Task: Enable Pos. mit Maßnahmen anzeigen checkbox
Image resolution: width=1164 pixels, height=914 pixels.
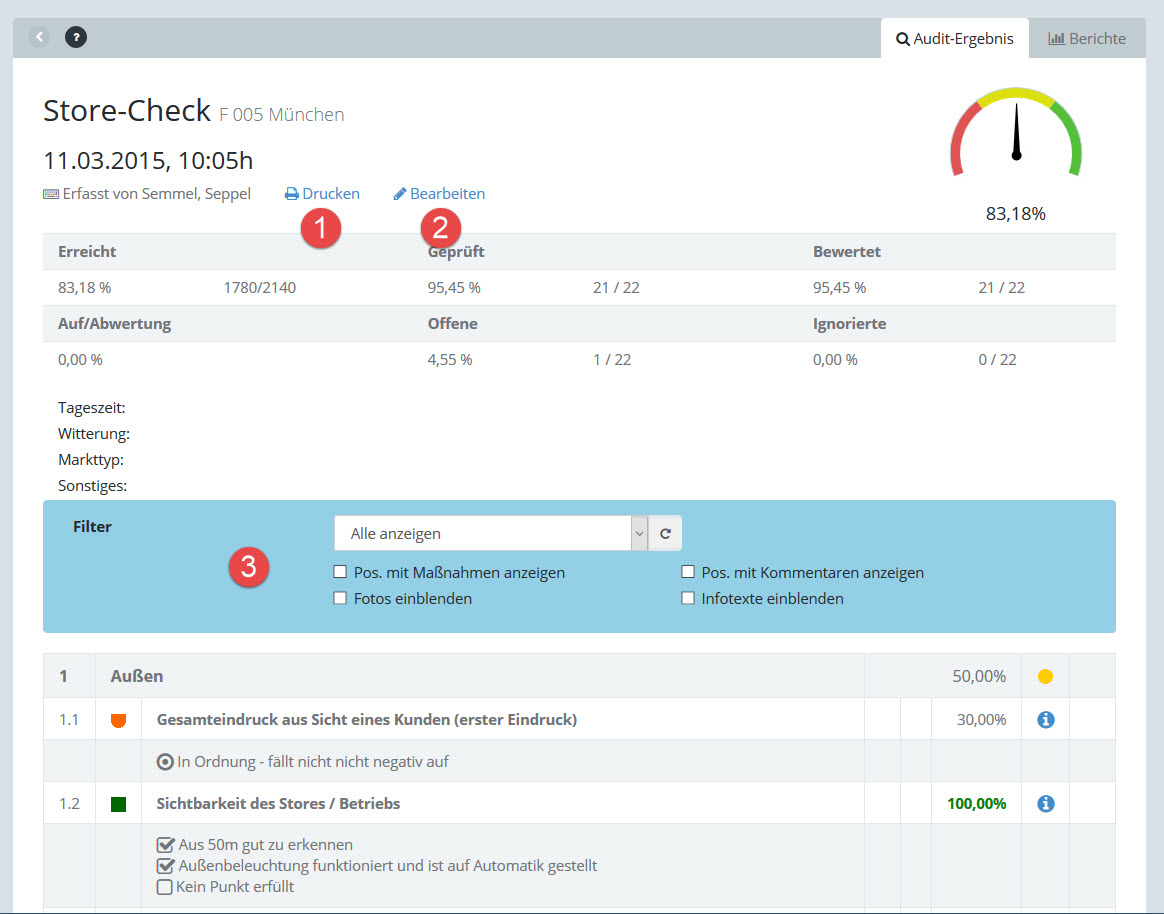Action: 341,573
